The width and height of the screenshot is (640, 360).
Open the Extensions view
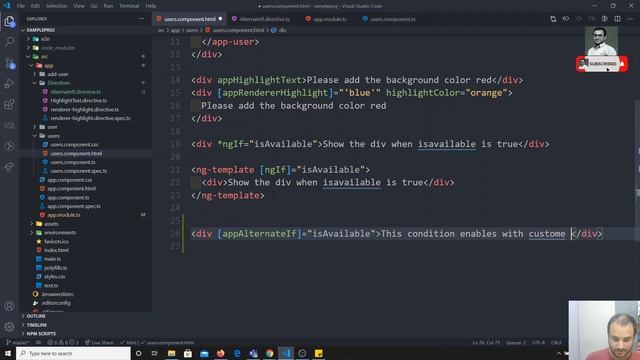coord(9,104)
